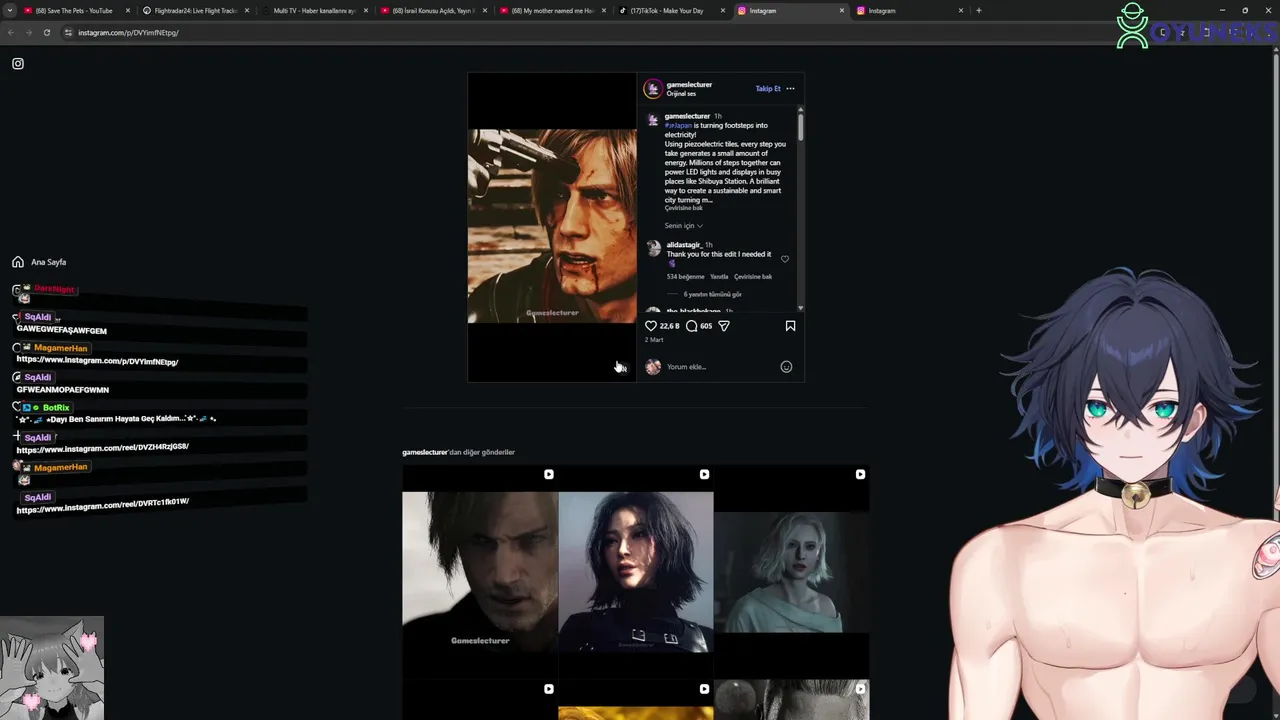Like the post with the heart icon

[651, 326]
